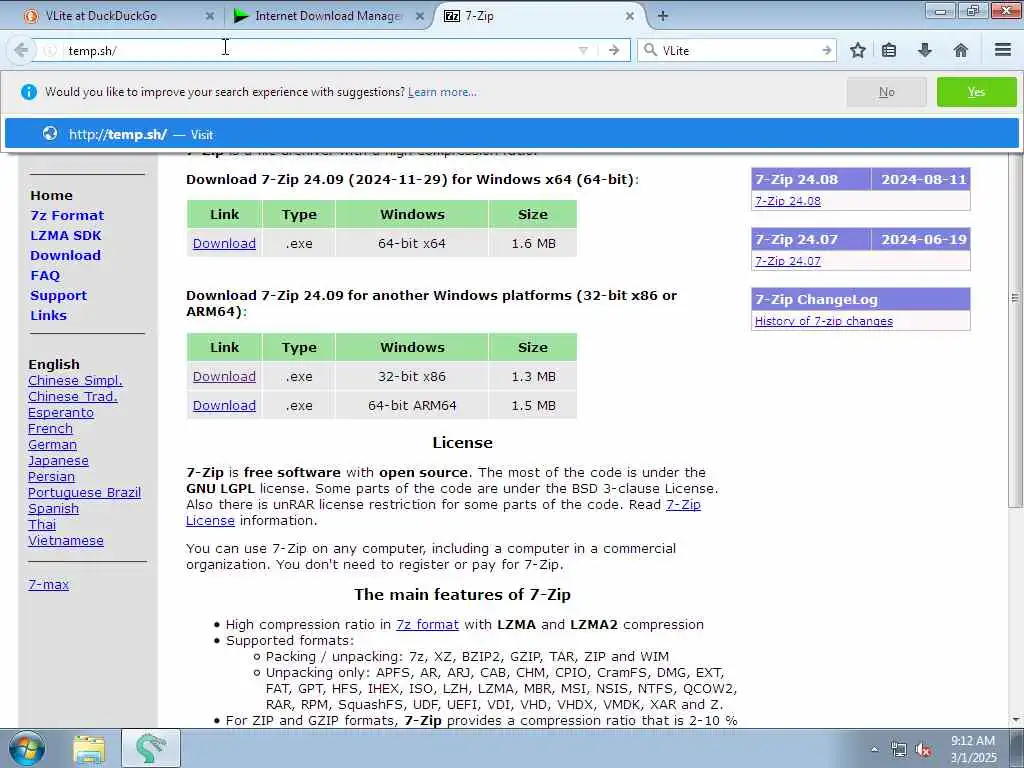
Task: Go to browser home page icon
Action: (x=961, y=50)
